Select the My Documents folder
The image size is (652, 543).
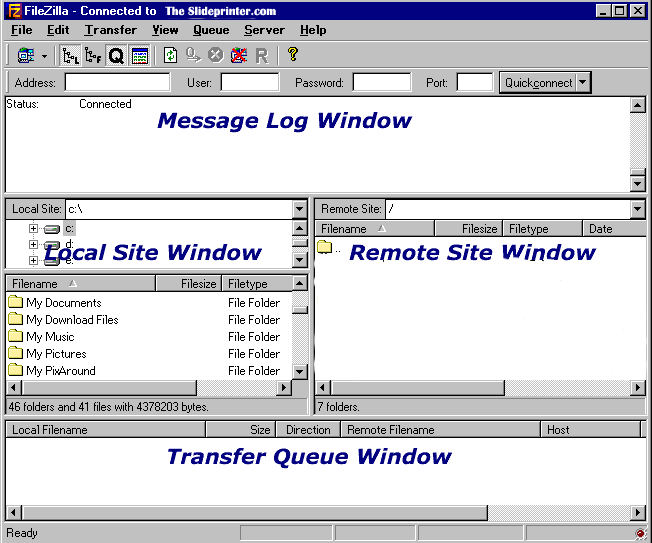[x=64, y=303]
